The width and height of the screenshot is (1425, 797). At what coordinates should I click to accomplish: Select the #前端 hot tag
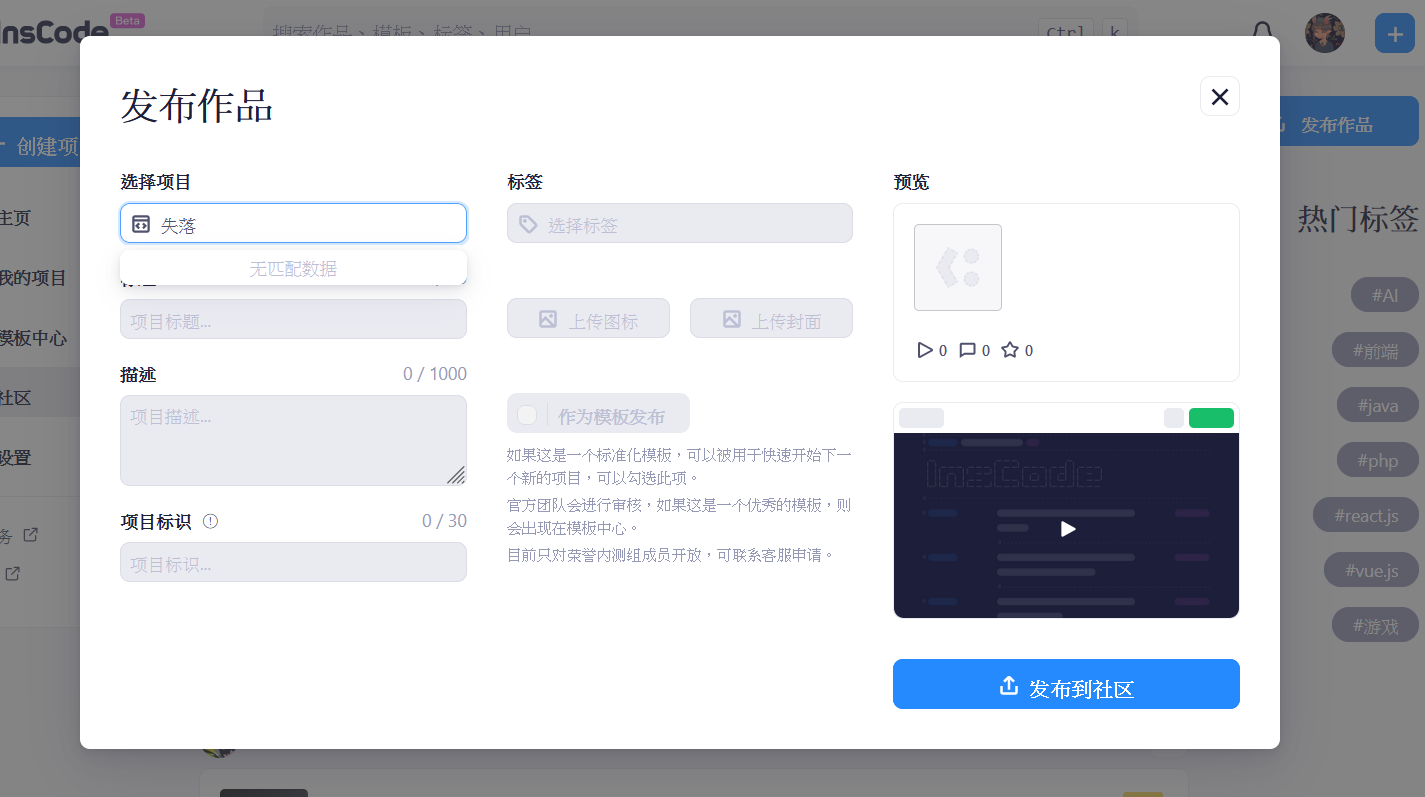click(x=1375, y=350)
